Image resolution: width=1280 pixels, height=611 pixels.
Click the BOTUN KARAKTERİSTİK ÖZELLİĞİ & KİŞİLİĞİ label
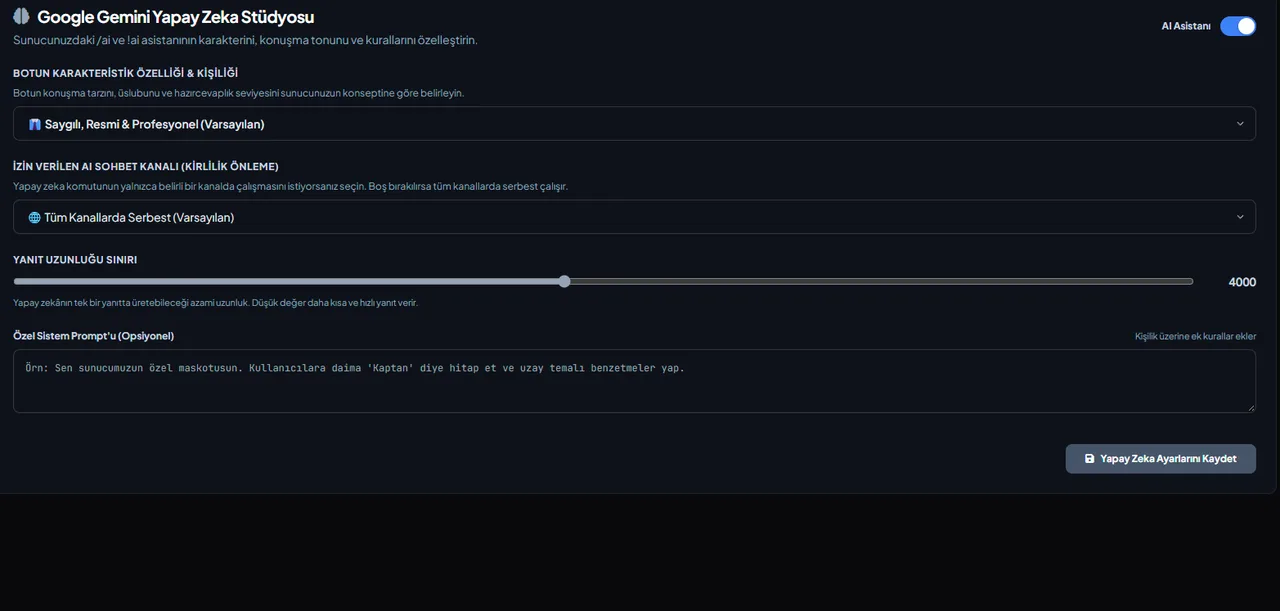(125, 73)
